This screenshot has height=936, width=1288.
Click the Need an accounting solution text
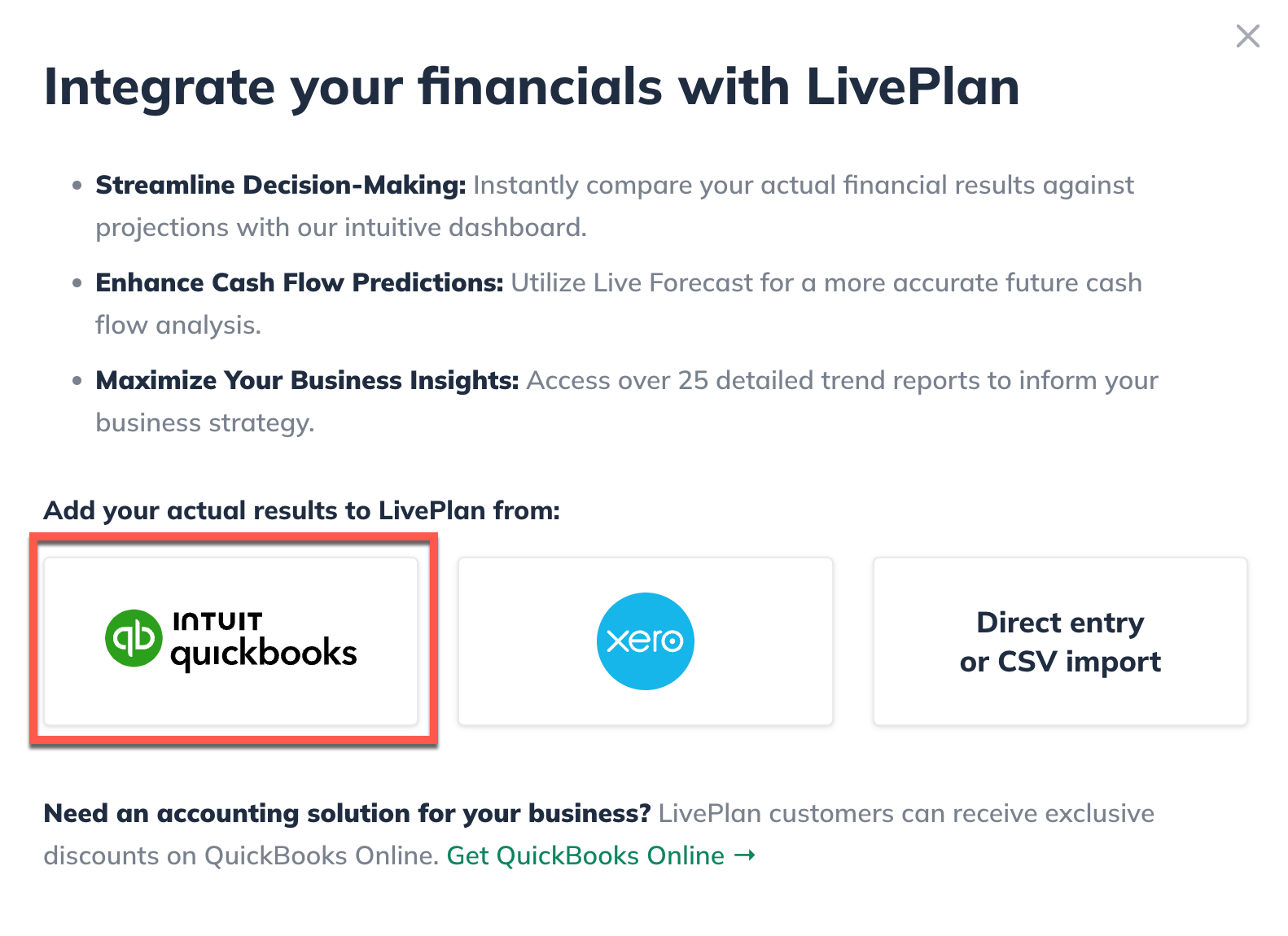click(346, 813)
